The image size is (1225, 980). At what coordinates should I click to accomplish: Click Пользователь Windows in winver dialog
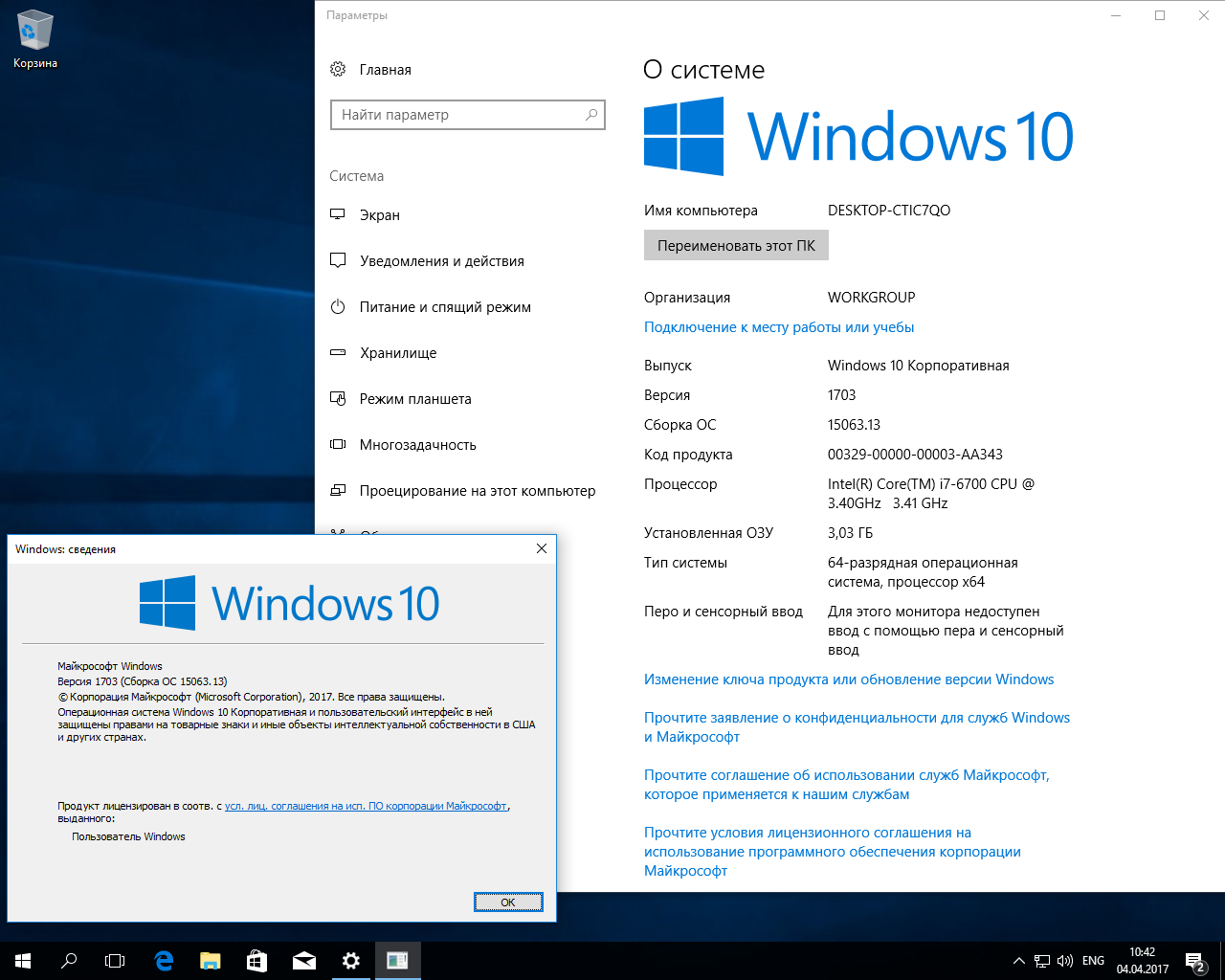(x=128, y=836)
